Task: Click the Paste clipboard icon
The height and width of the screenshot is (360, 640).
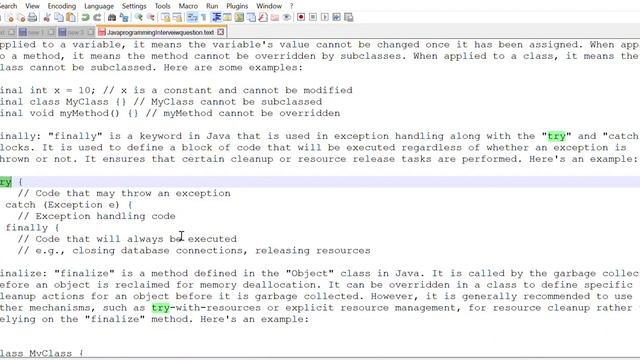Action: point(71,18)
